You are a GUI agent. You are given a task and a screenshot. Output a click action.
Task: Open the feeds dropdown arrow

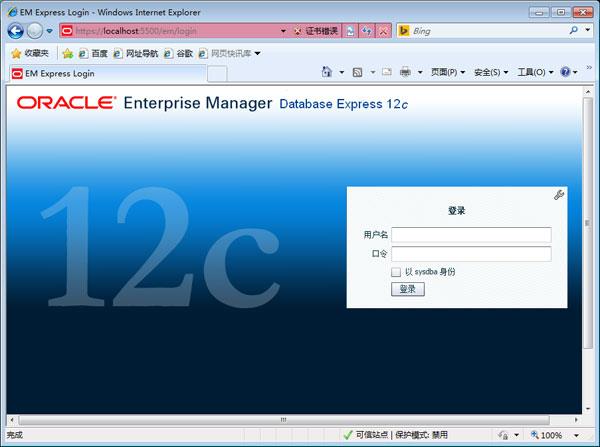tap(373, 72)
